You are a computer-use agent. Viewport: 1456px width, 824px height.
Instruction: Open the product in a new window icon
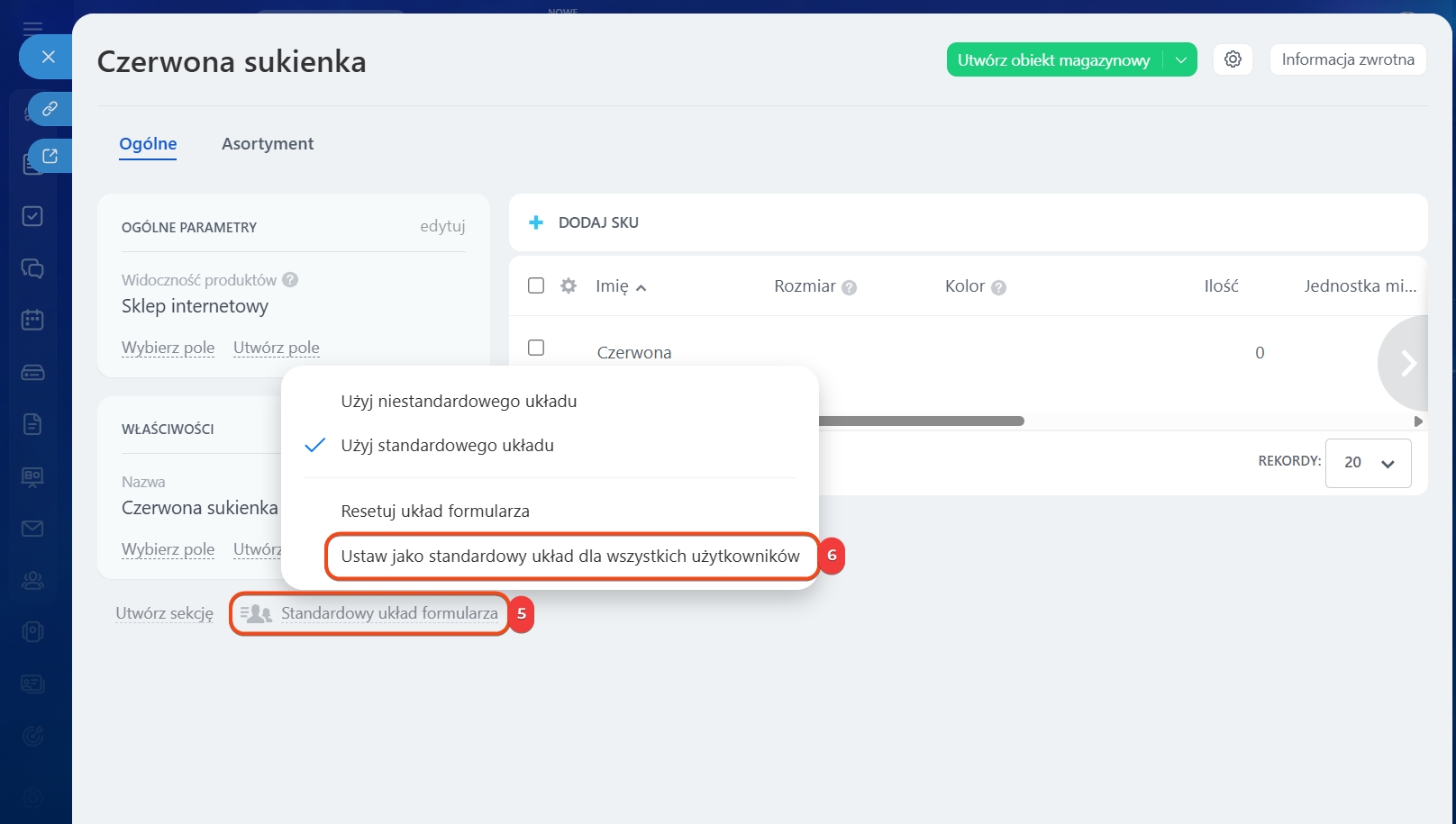click(x=50, y=156)
